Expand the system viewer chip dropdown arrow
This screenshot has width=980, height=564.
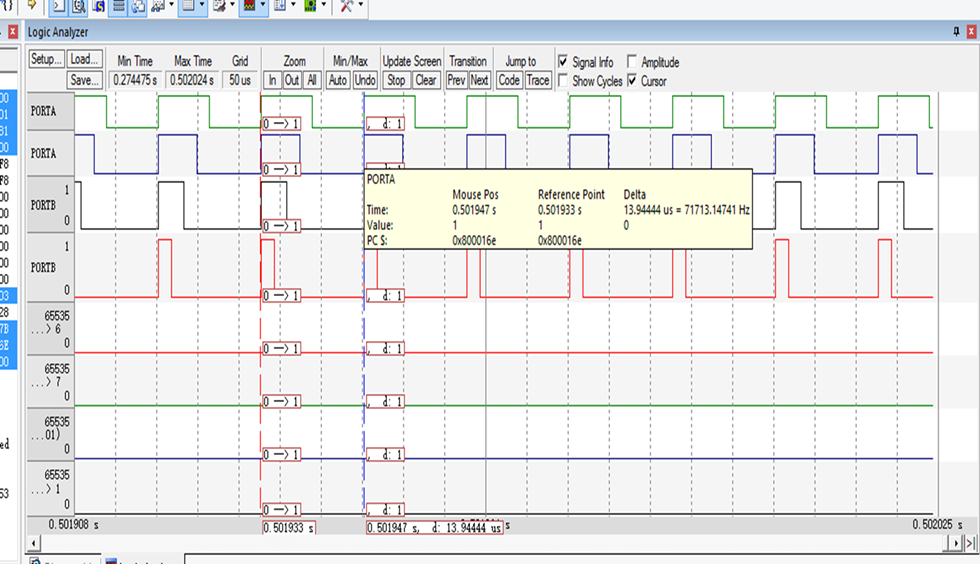click(324, 6)
